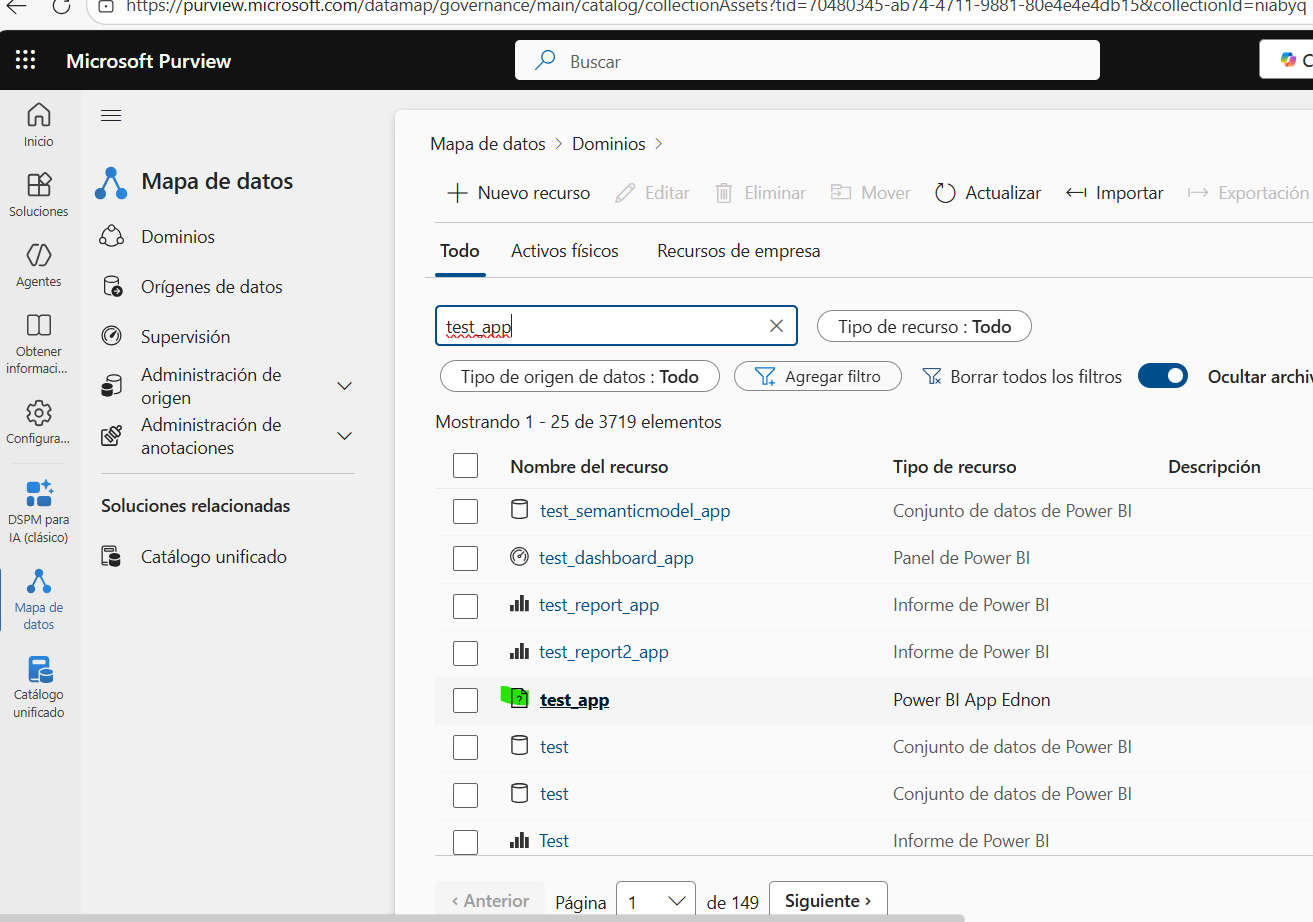1313x922 pixels.
Task: Check the test_dashboard_app row
Action: point(465,558)
